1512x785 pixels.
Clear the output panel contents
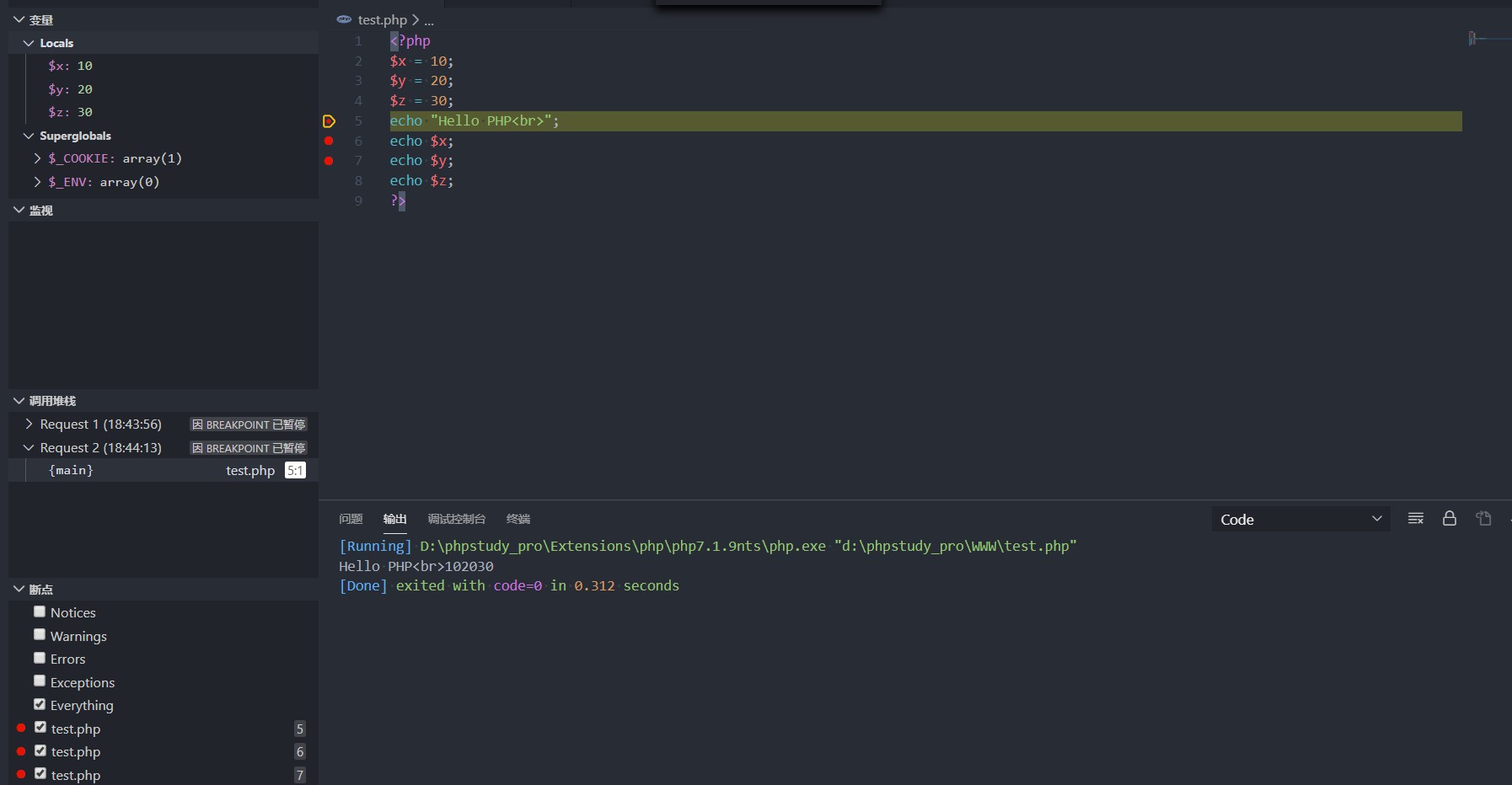click(1416, 518)
